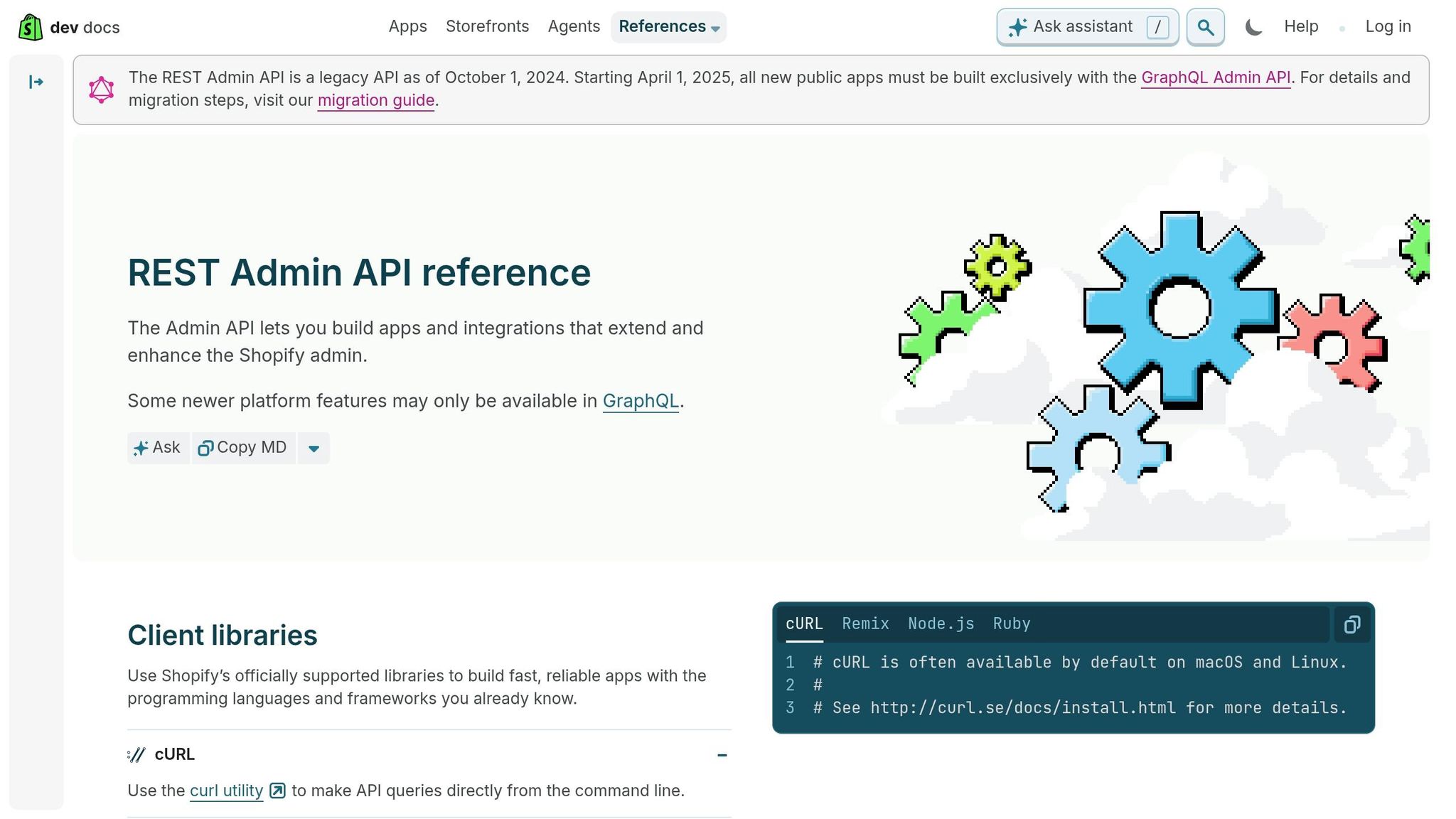Image resolution: width=1456 pixels, height=819 pixels.
Task: Click the Ask button under the intro
Action: click(x=158, y=448)
